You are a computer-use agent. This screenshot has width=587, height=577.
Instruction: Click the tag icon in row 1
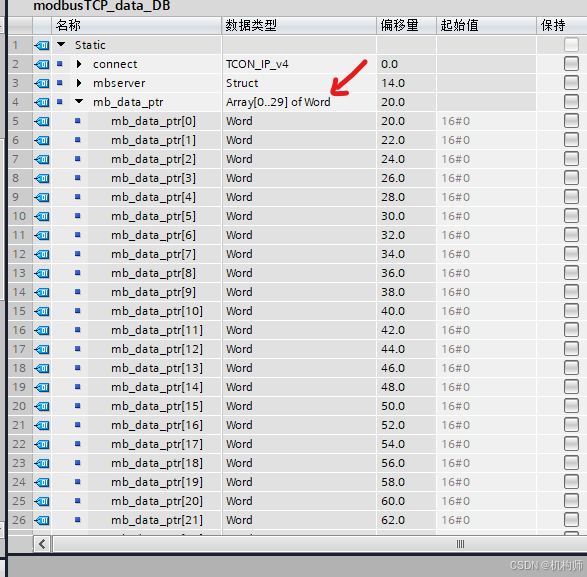point(42,45)
